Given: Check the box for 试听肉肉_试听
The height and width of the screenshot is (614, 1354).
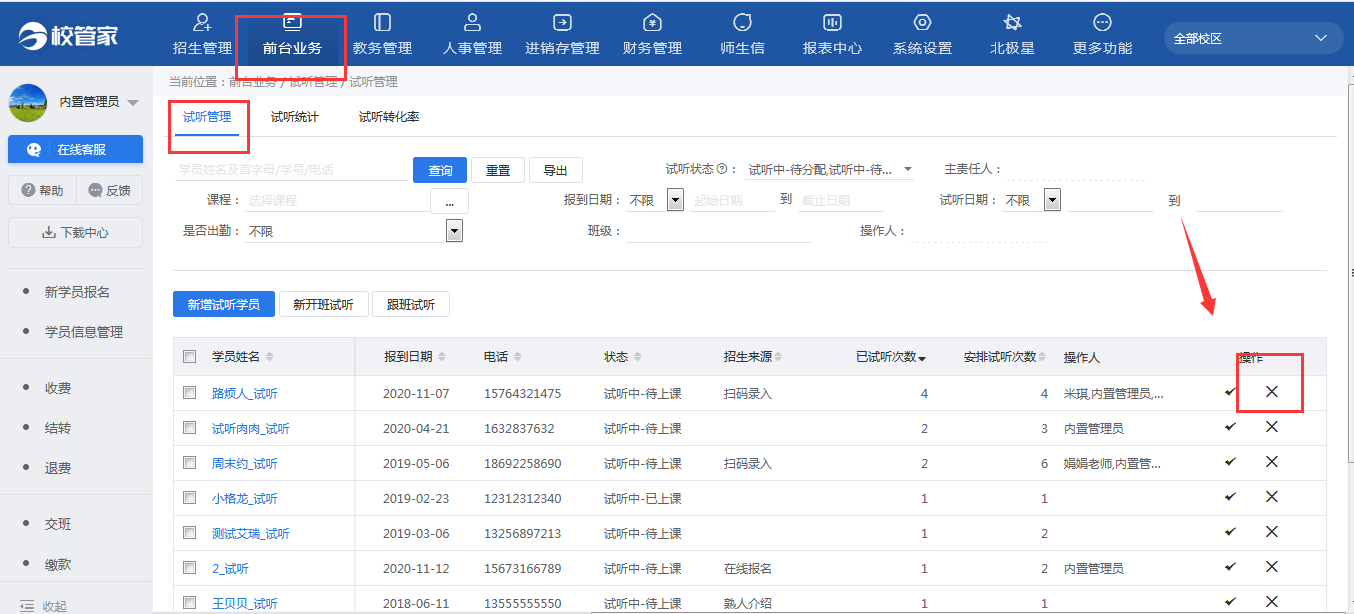Looking at the screenshot, I should click(190, 428).
